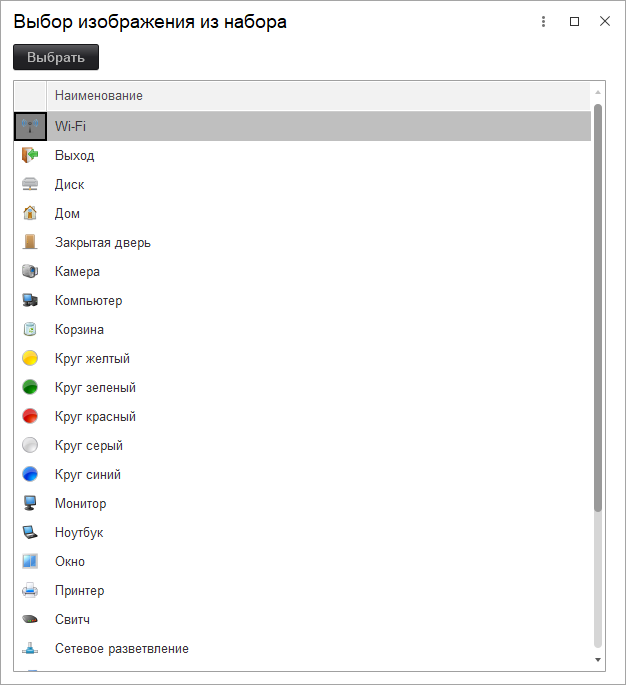The image size is (626, 685).
Task: Select the Сетевое разветвление row
Action: (x=121, y=648)
